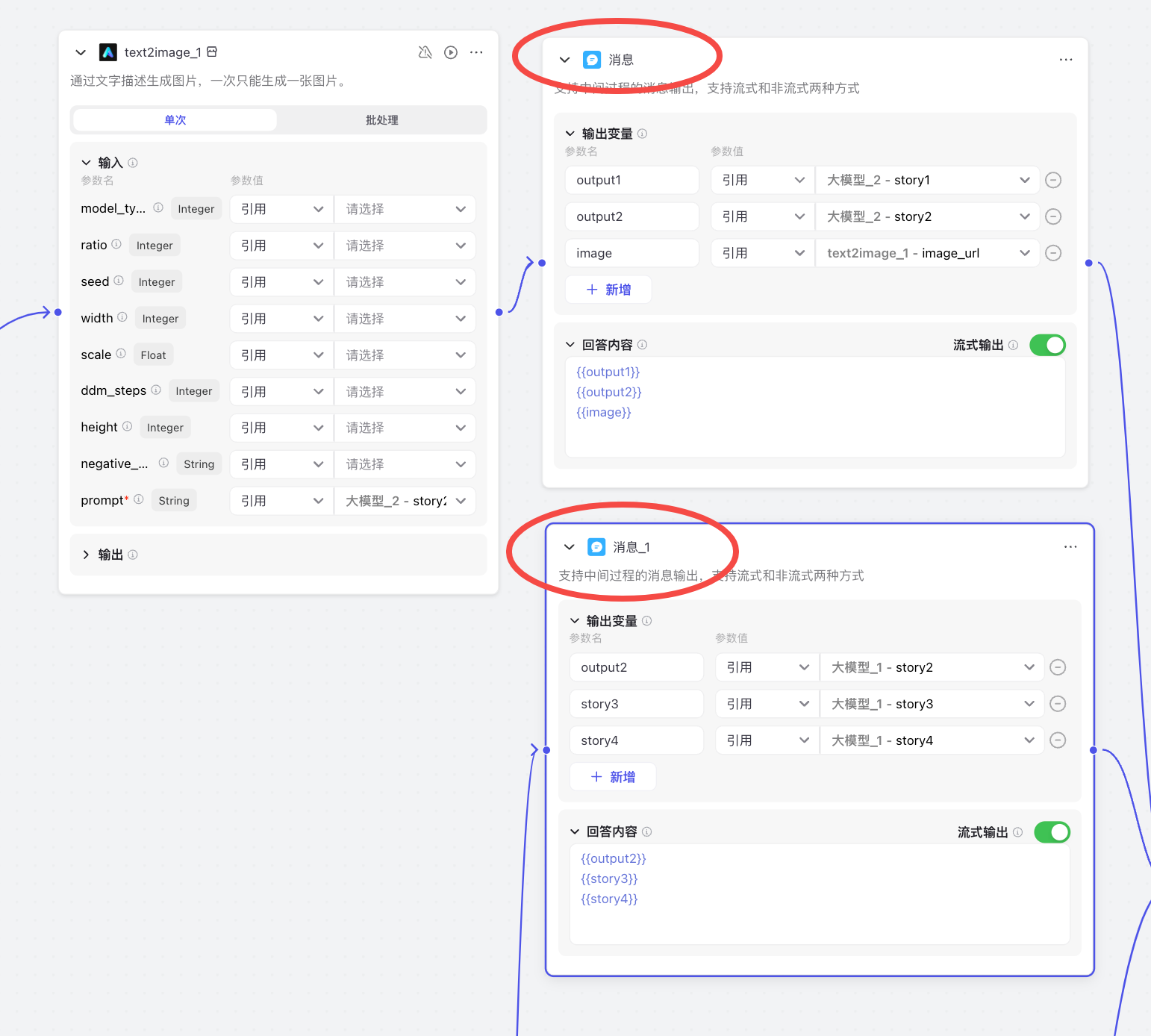Open the 引用 dropdown for the output1 row
Viewport: 1151px width, 1036px height.
763,180
